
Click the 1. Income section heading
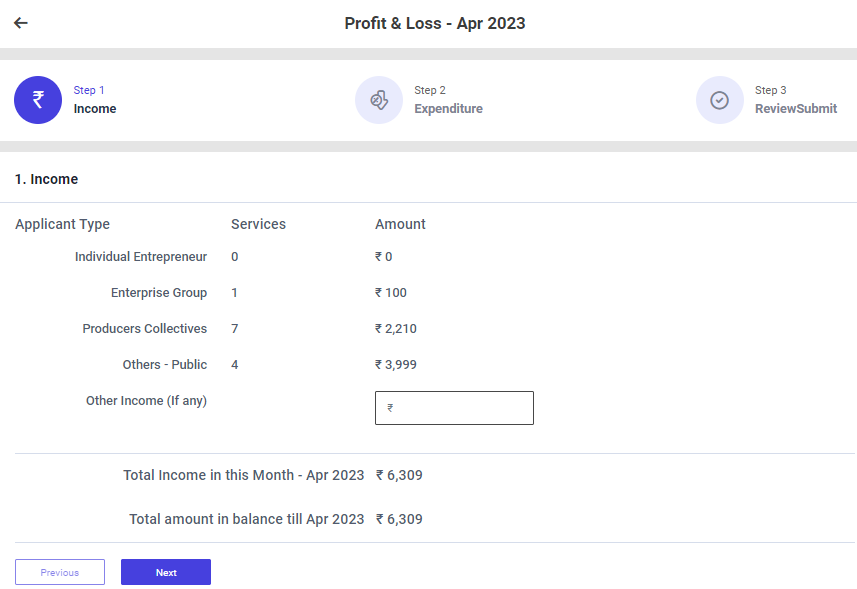click(x=46, y=179)
